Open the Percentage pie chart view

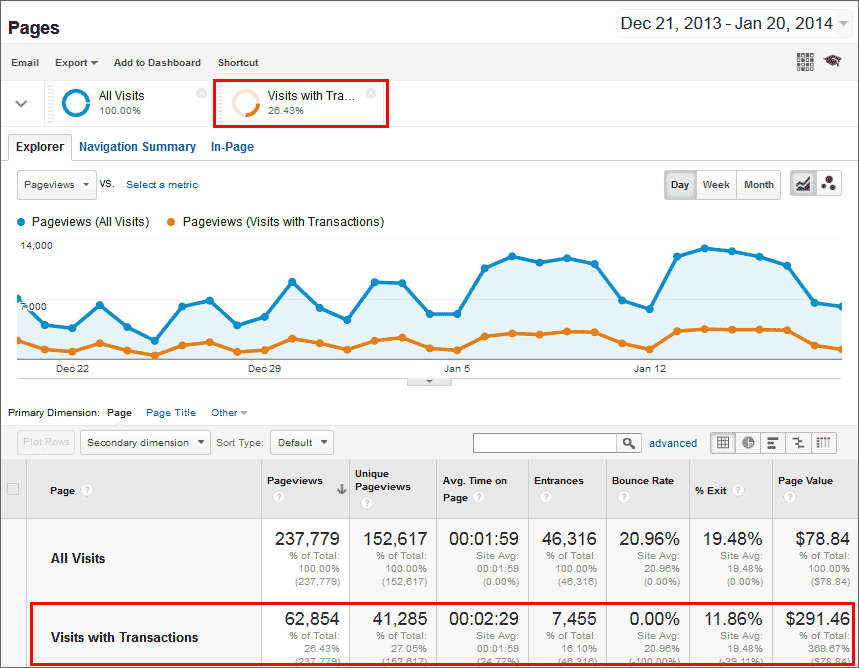(x=747, y=442)
